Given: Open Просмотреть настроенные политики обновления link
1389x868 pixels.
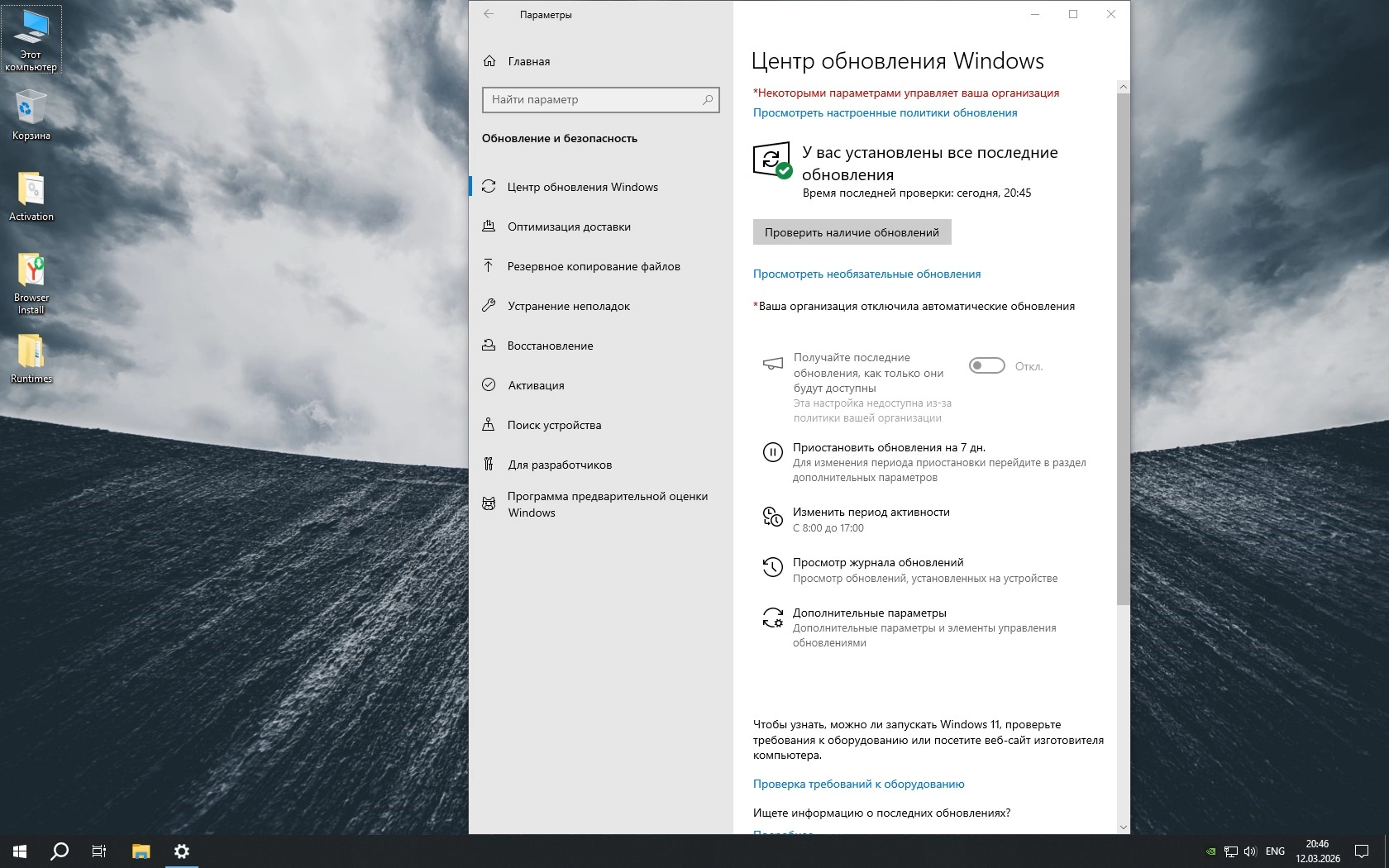Looking at the screenshot, I should click(x=885, y=113).
